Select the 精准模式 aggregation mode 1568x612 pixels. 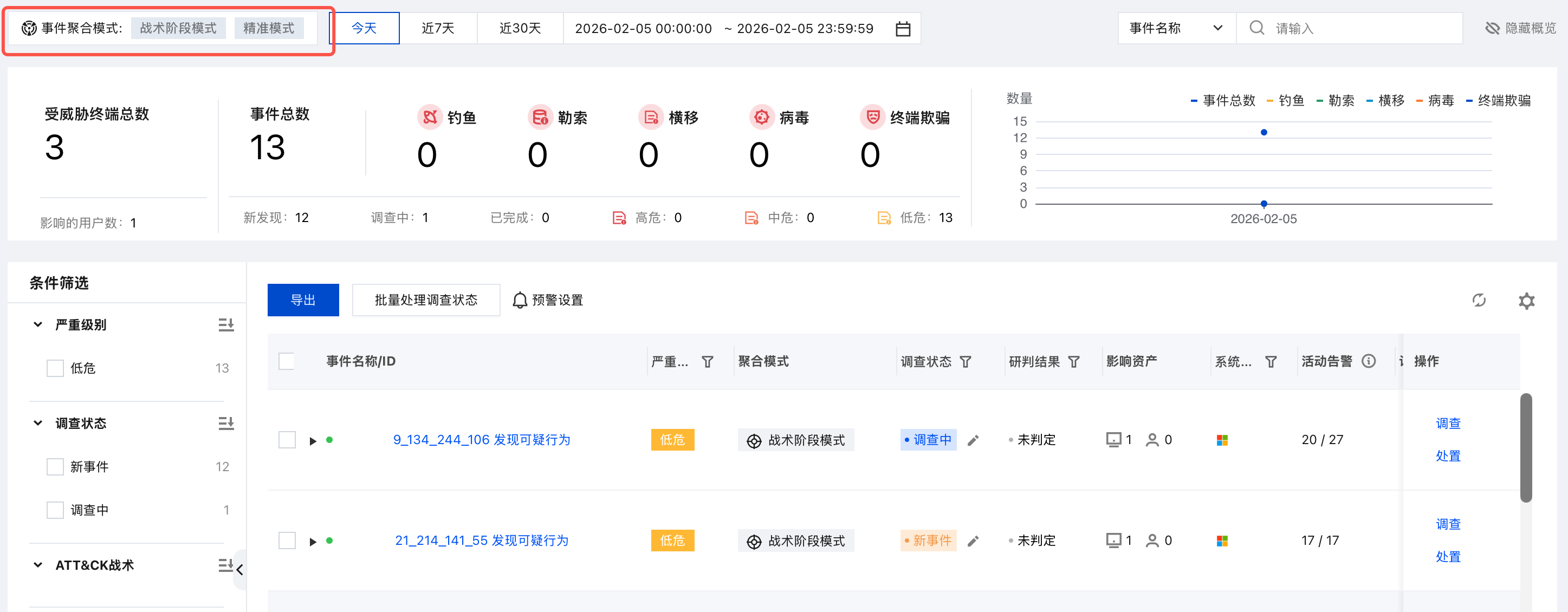[268, 28]
